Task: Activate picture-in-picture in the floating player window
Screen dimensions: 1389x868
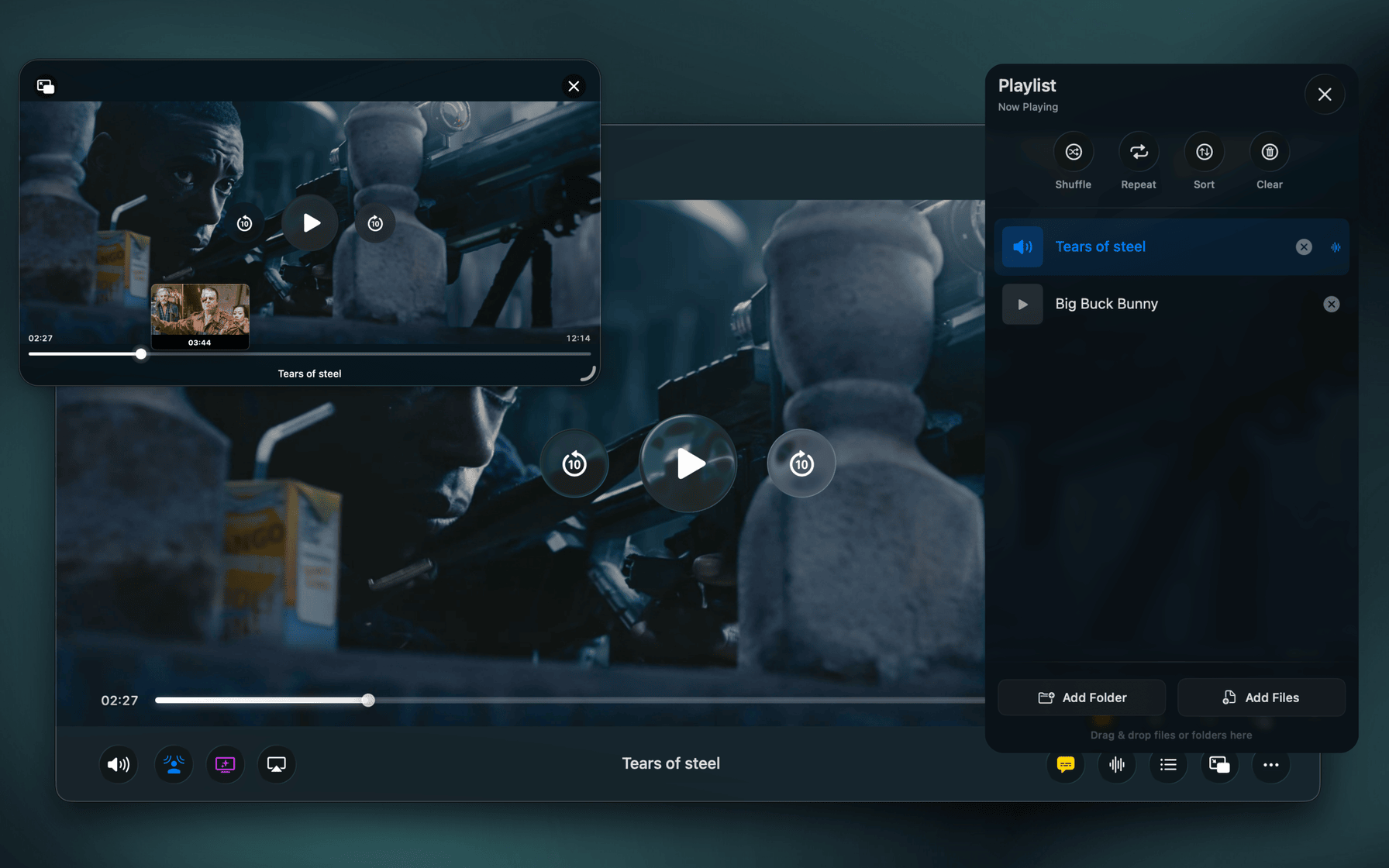Action: tap(45, 85)
